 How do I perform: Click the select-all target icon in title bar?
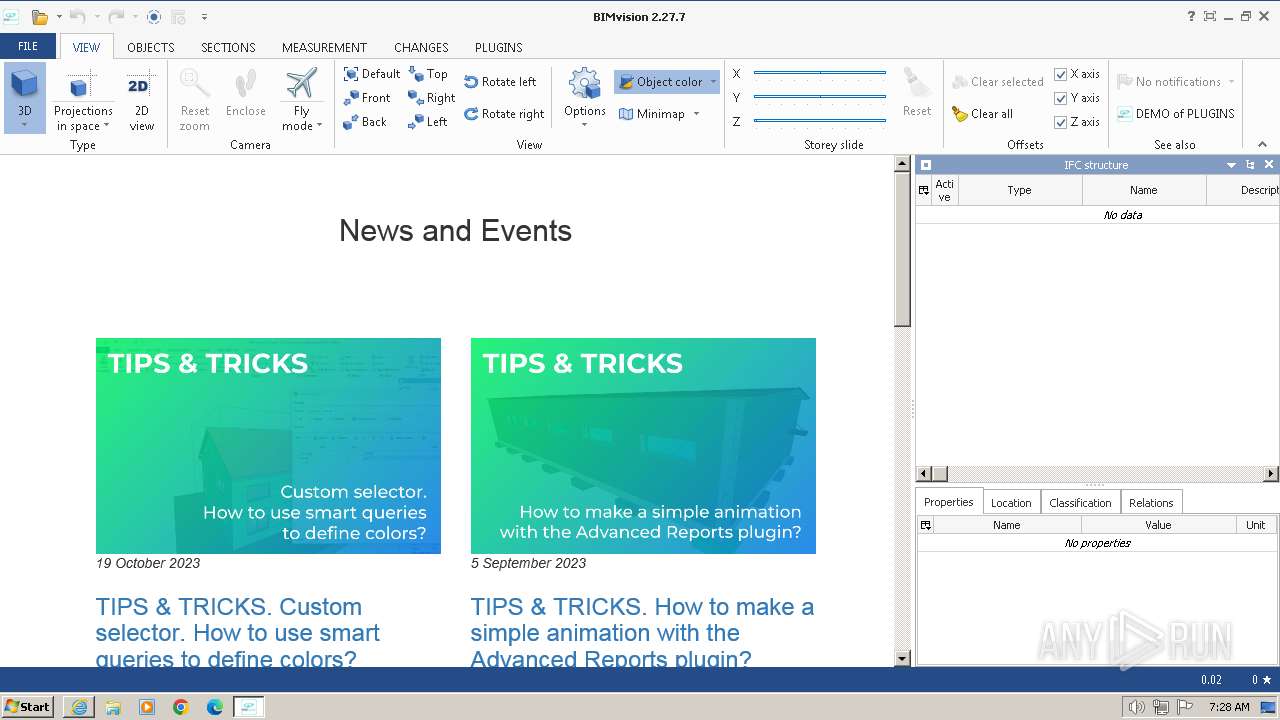(x=153, y=17)
